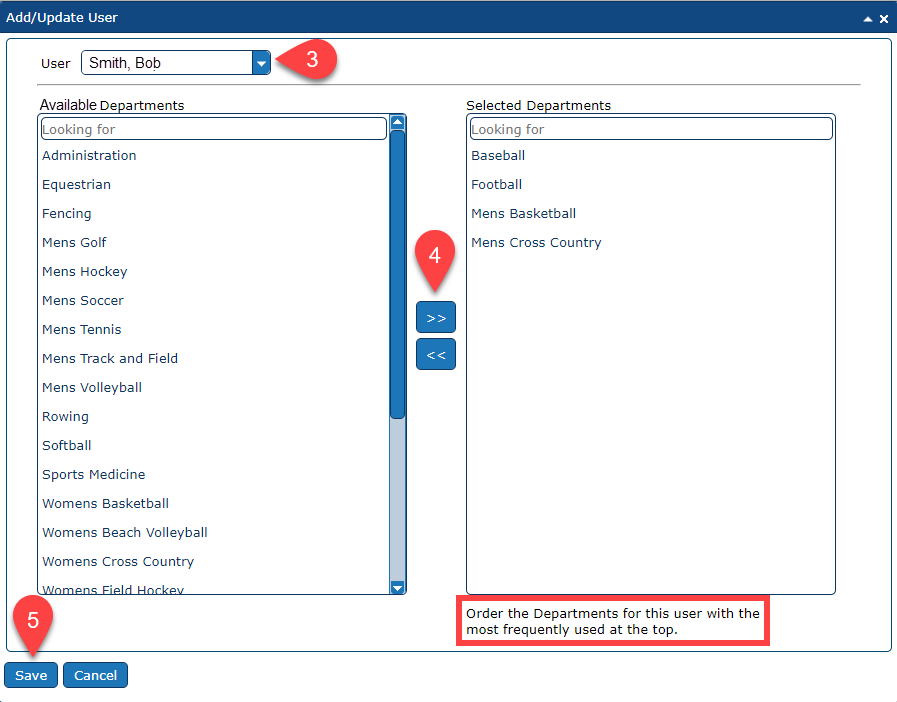897x702 pixels.
Task: Click the Available Departments scrollbar thumb
Action: point(398,275)
